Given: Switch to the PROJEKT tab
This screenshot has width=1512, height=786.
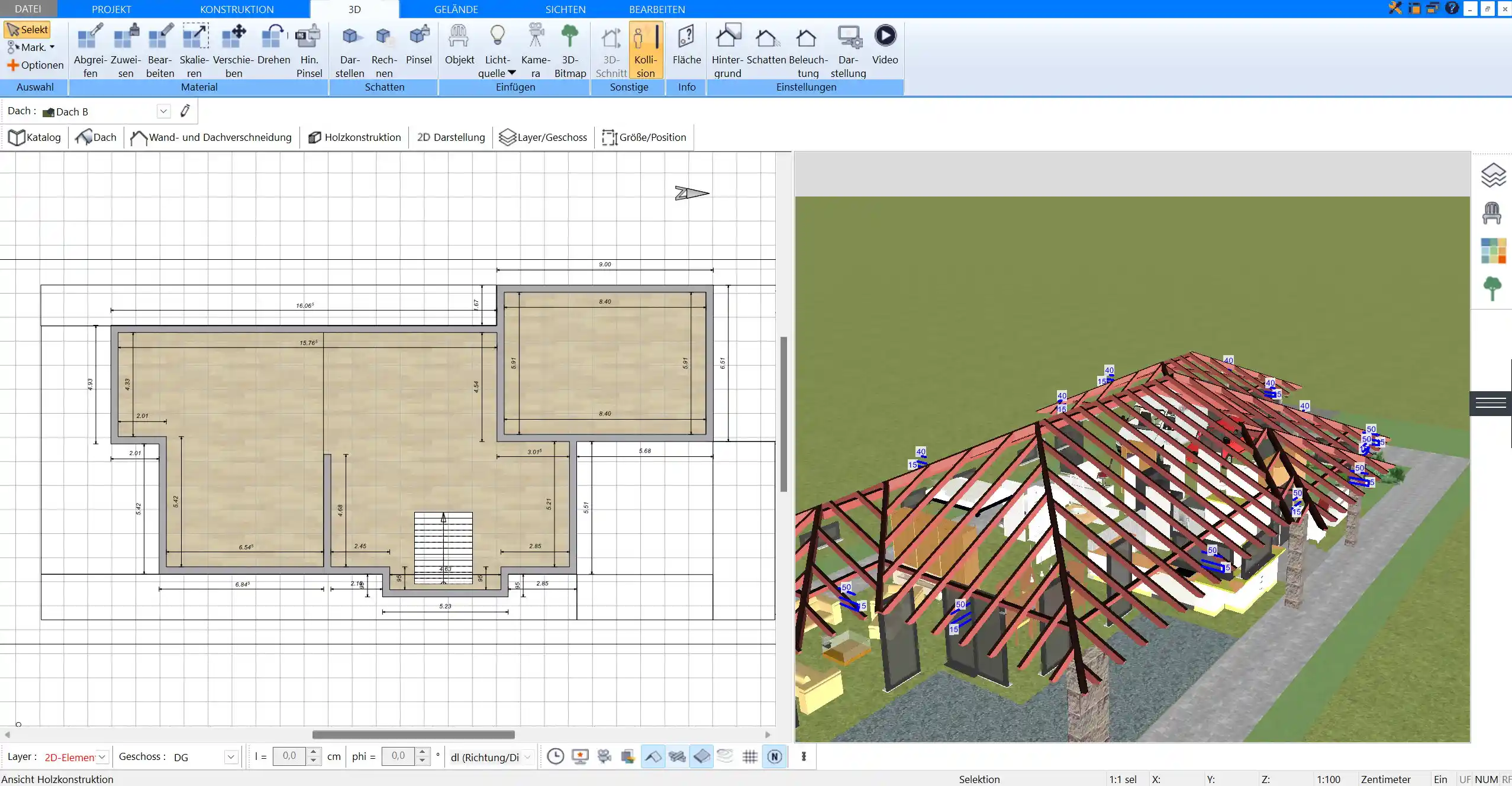Looking at the screenshot, I should pyautogui.click(x=111, y=9).
